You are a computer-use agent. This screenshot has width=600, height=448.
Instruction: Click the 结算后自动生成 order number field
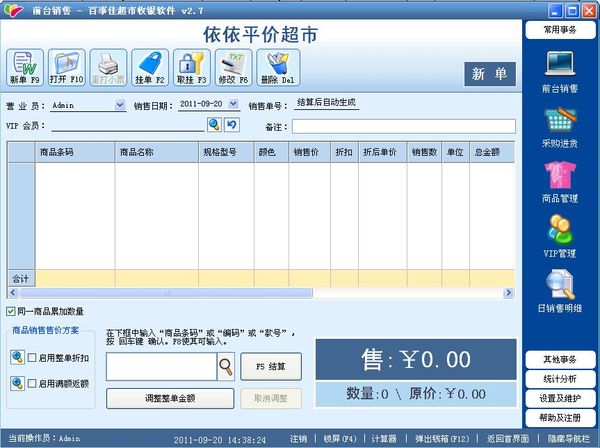pyautogui.click(x=326, y=103)
